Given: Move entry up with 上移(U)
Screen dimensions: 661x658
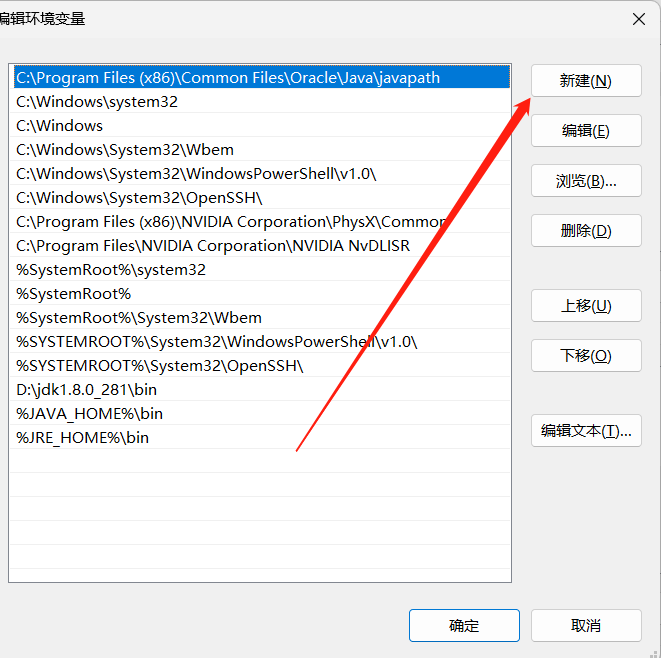Looking at the screenshot, I should click(586, 306).
